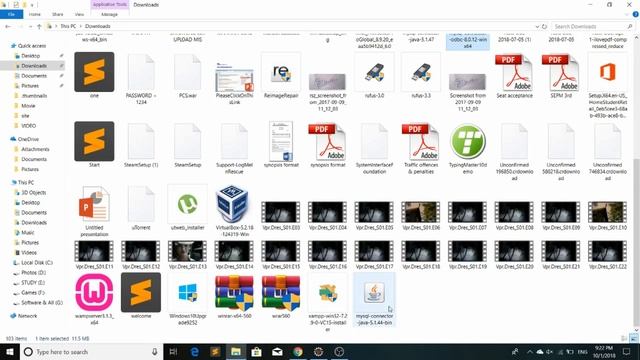Select the Untitled presentation PowerPoint file
This screenshot has height=360, width=640.
point(94,204)
